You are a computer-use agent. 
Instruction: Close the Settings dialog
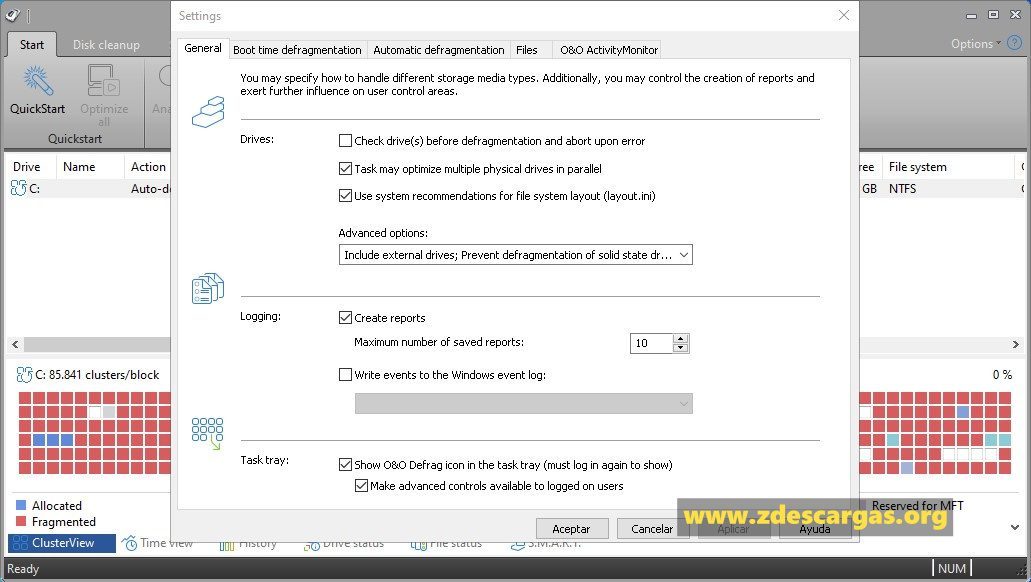(844, 15)
